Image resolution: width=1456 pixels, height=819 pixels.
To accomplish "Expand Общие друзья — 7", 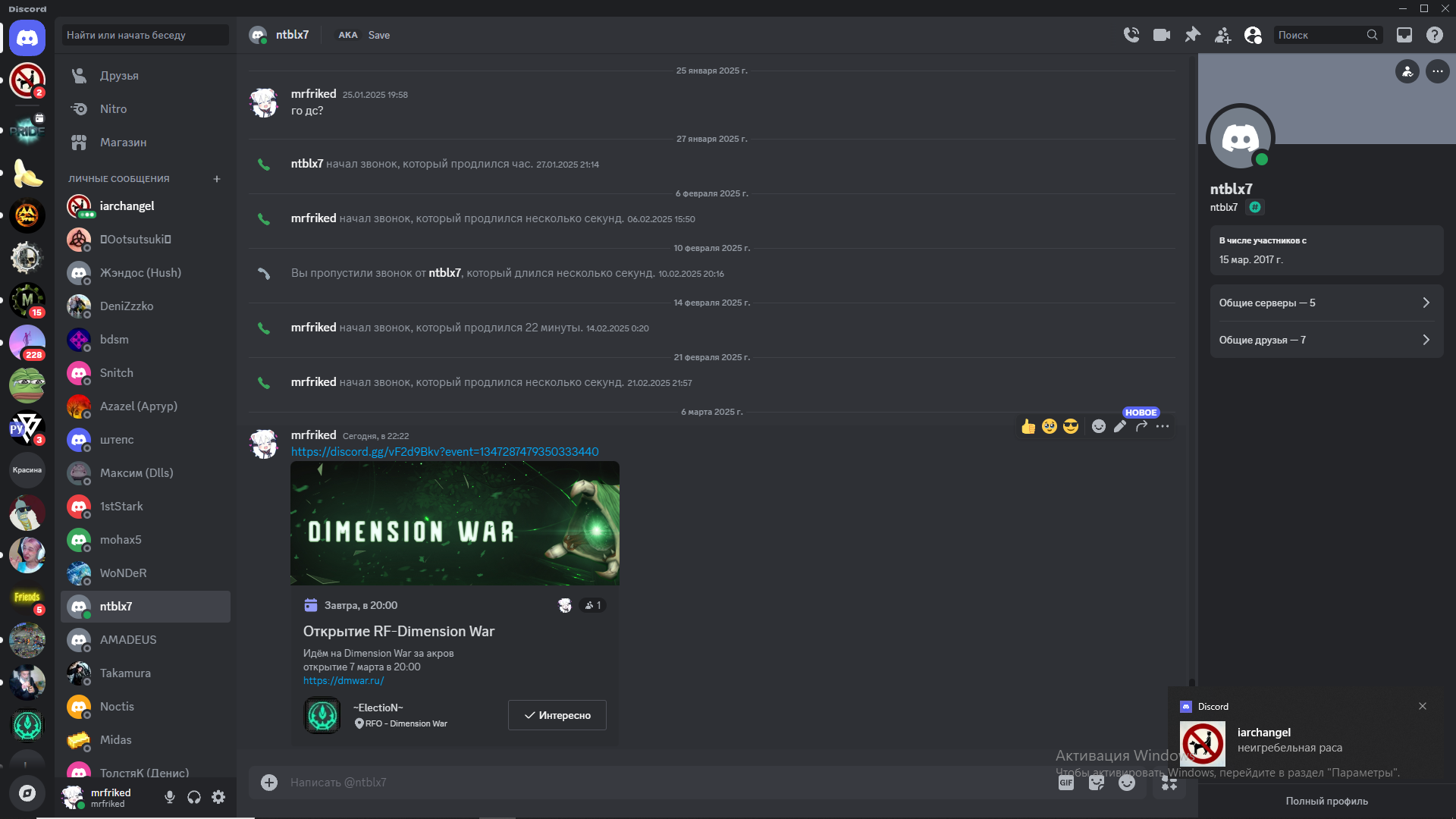I will coord(1326,340).
